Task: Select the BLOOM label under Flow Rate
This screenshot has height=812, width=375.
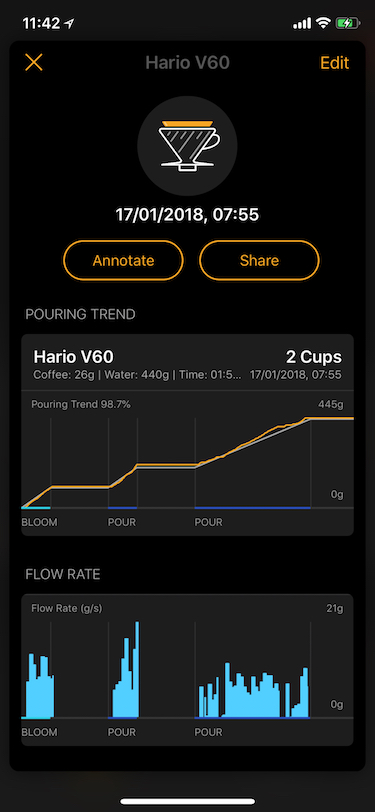Action: point(39,732)
